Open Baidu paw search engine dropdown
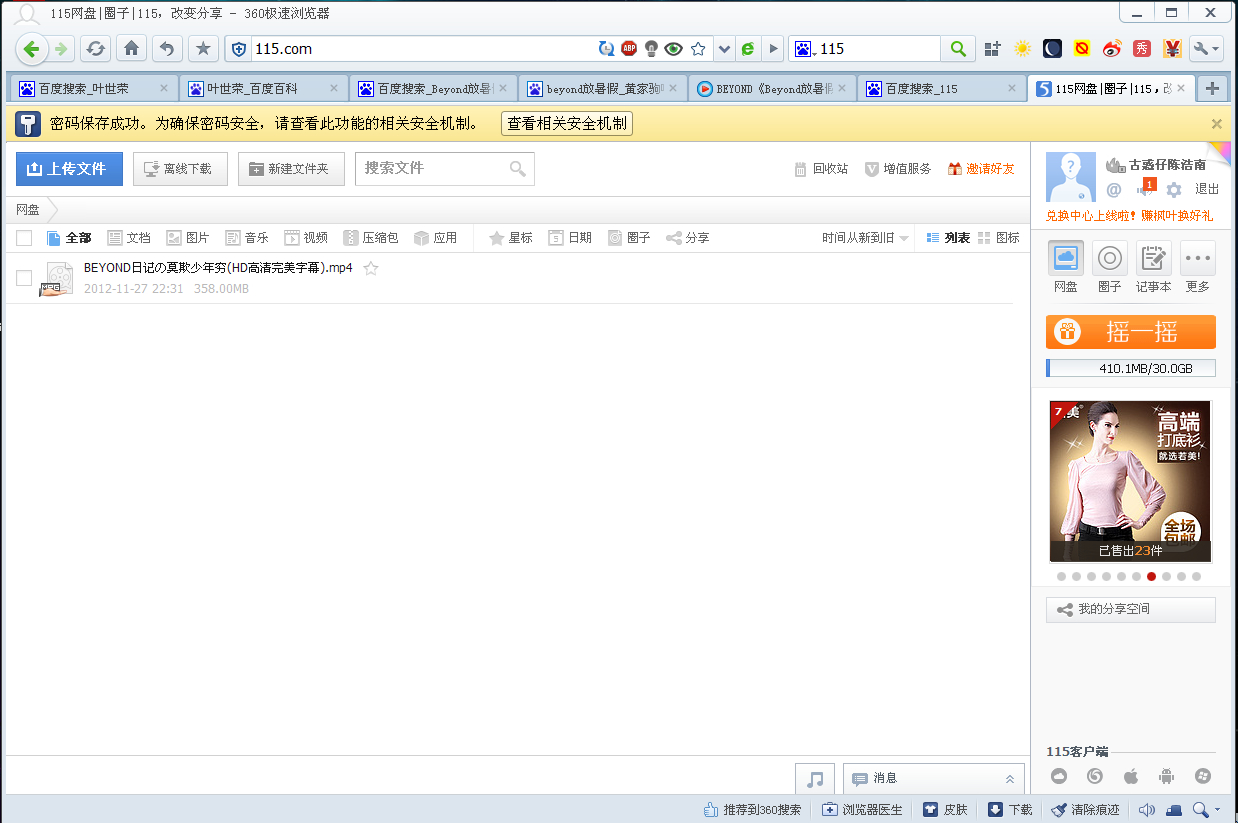The image size is (1238, 823). coord(804,48)
